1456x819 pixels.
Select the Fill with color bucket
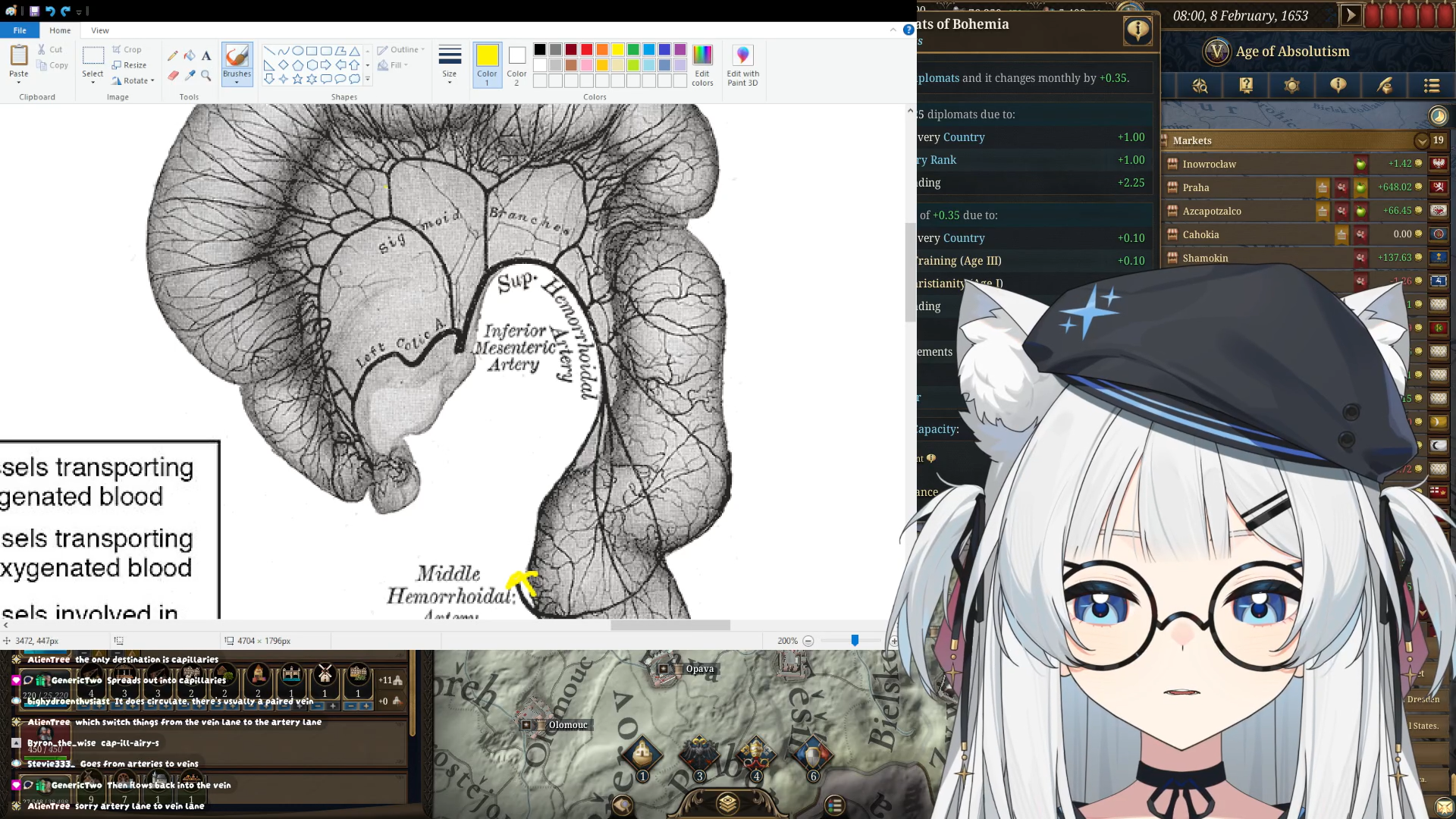(190, 55)
